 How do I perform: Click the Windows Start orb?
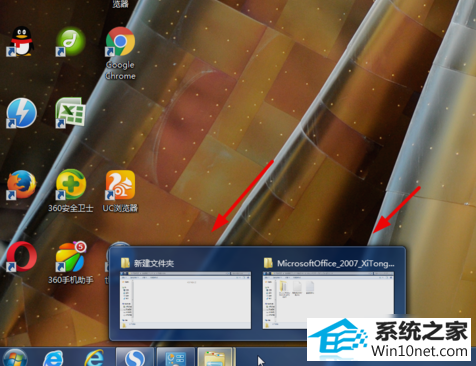[x=14, y=357]
